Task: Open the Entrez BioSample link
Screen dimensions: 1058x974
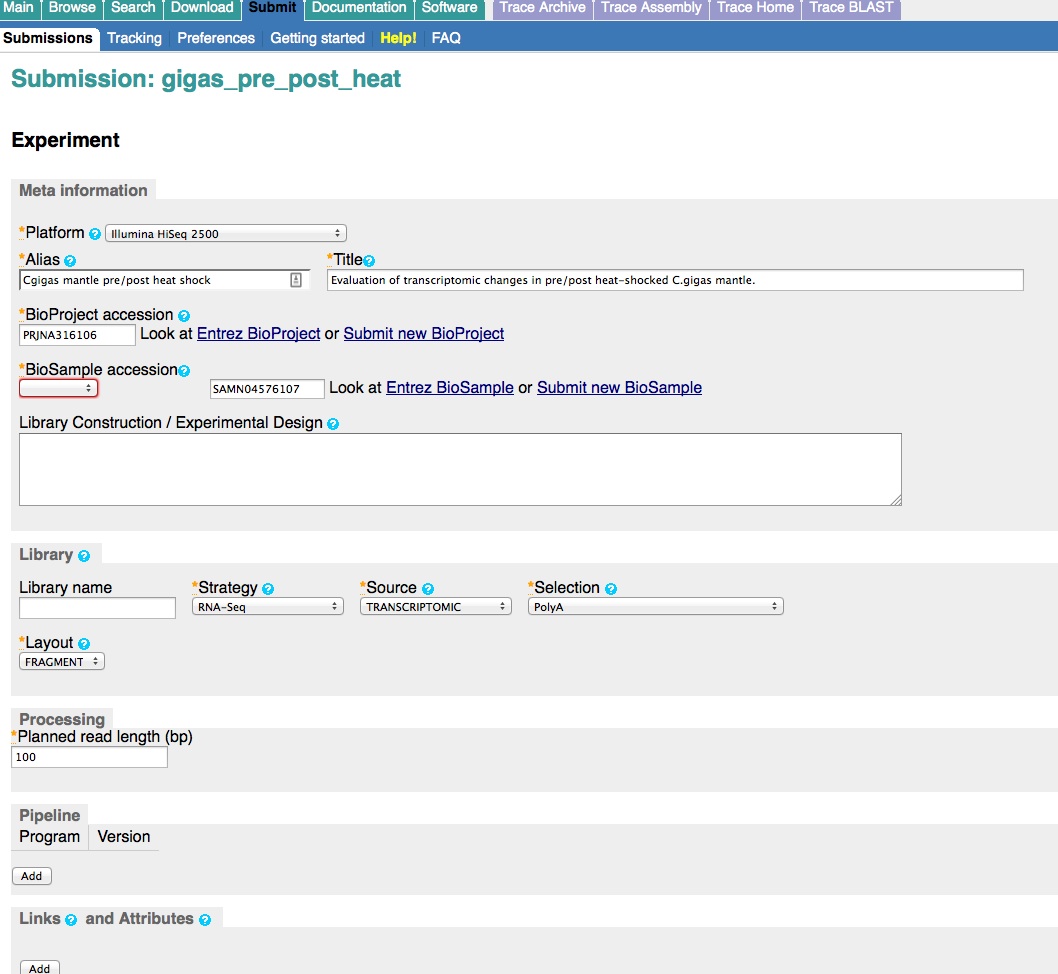Action: point(450,387)
